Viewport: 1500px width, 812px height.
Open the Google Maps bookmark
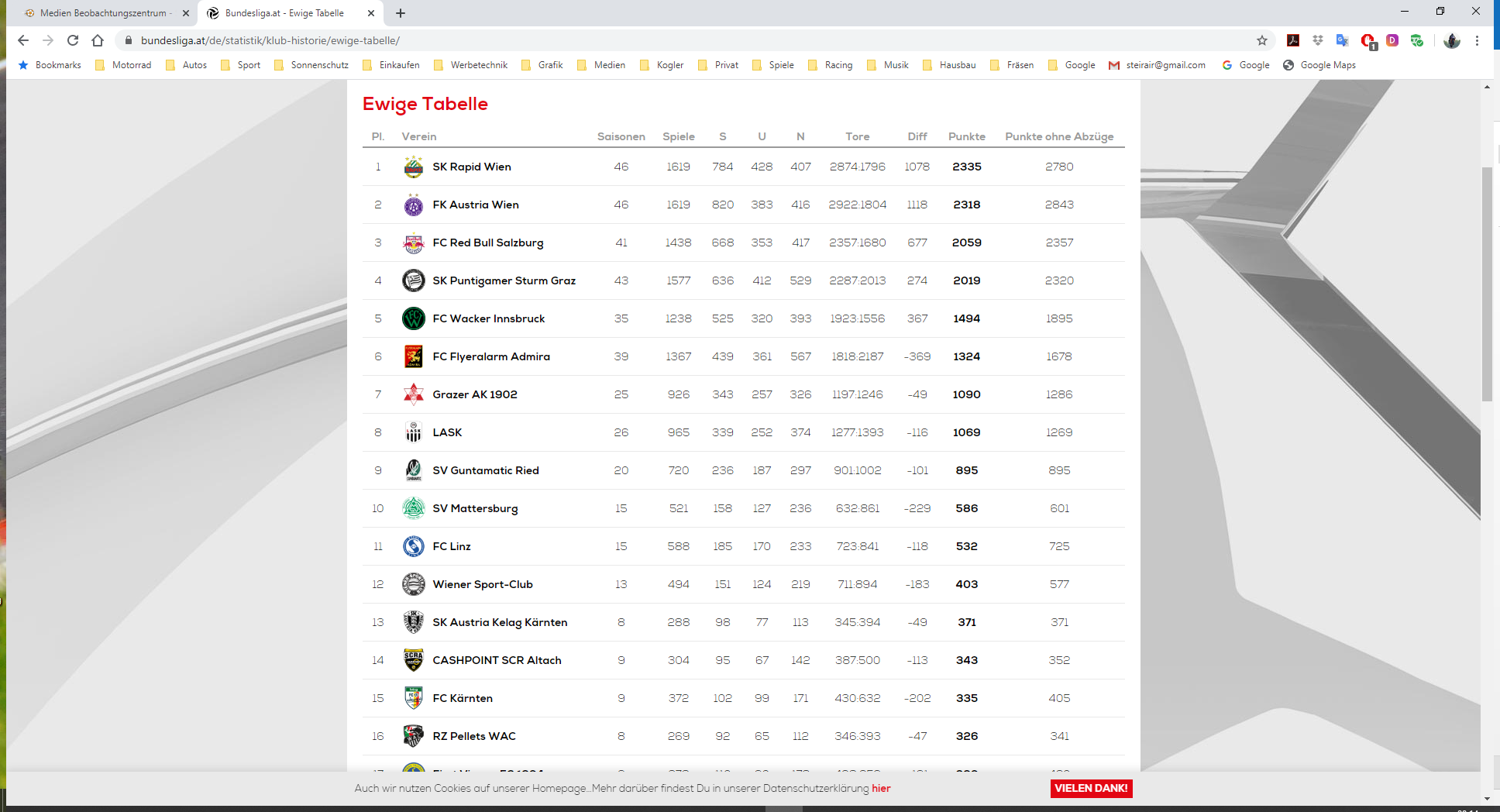pyautogui.click(x=1319, y=65)
